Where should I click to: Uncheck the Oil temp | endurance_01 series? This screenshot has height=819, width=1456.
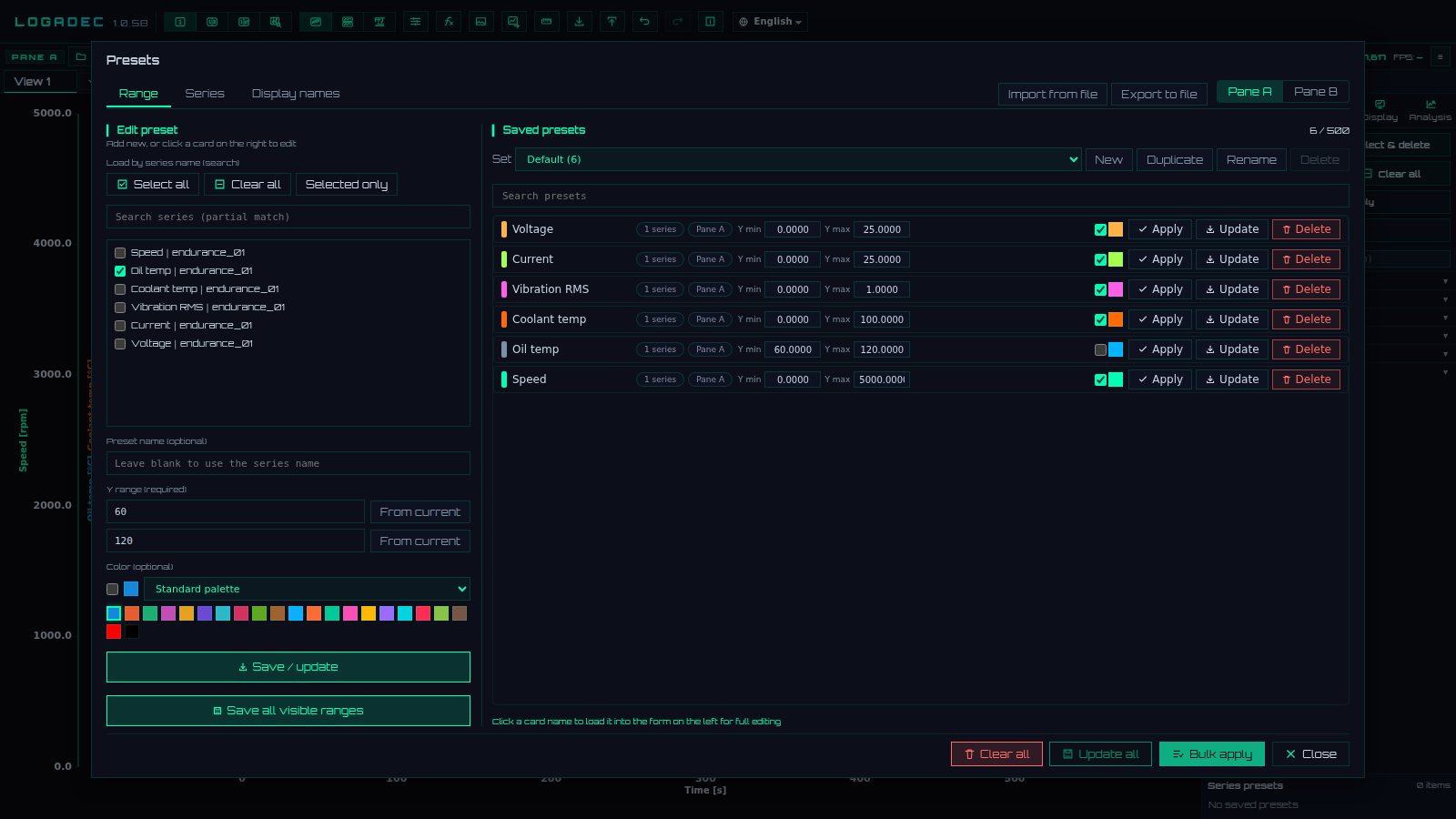coord(120,271)
